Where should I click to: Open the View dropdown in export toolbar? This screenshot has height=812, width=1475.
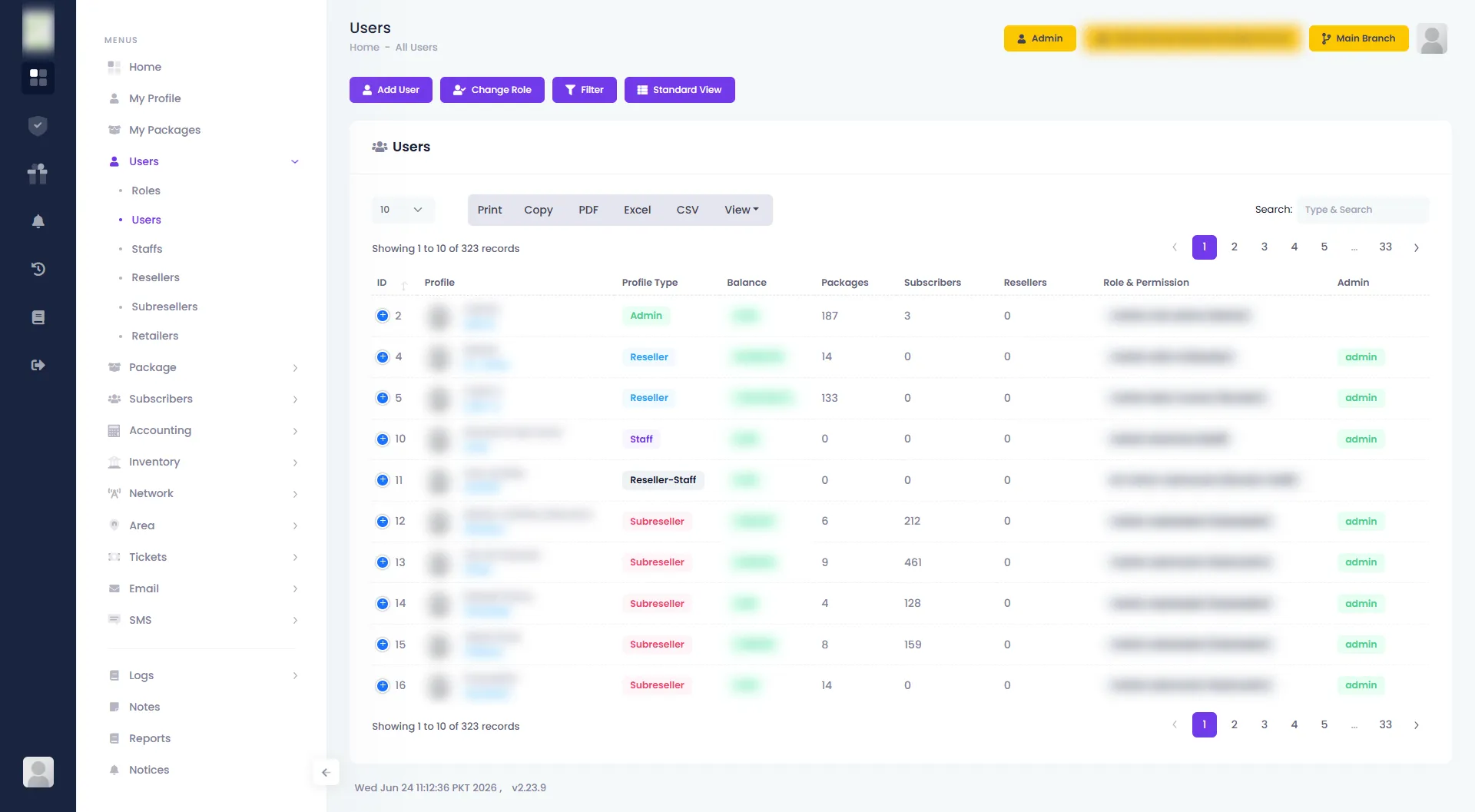point(741,210)
